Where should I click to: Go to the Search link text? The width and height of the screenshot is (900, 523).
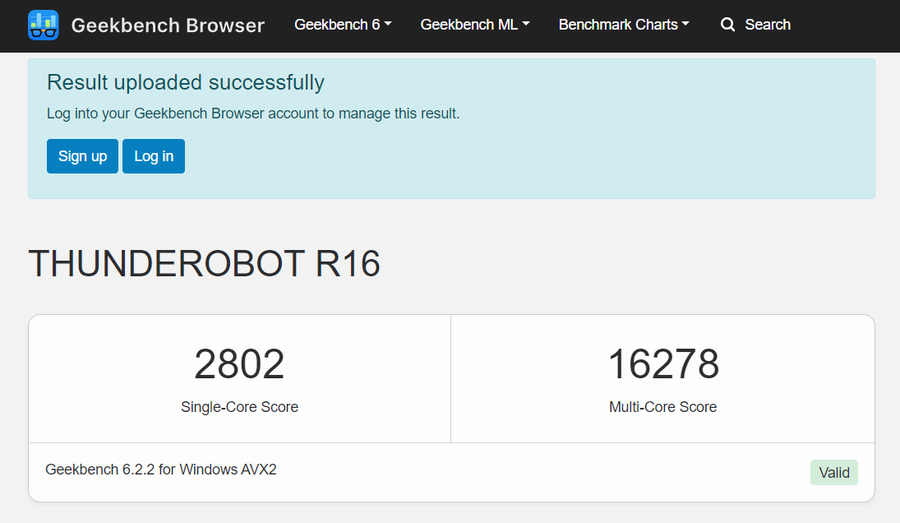point(767,25)
